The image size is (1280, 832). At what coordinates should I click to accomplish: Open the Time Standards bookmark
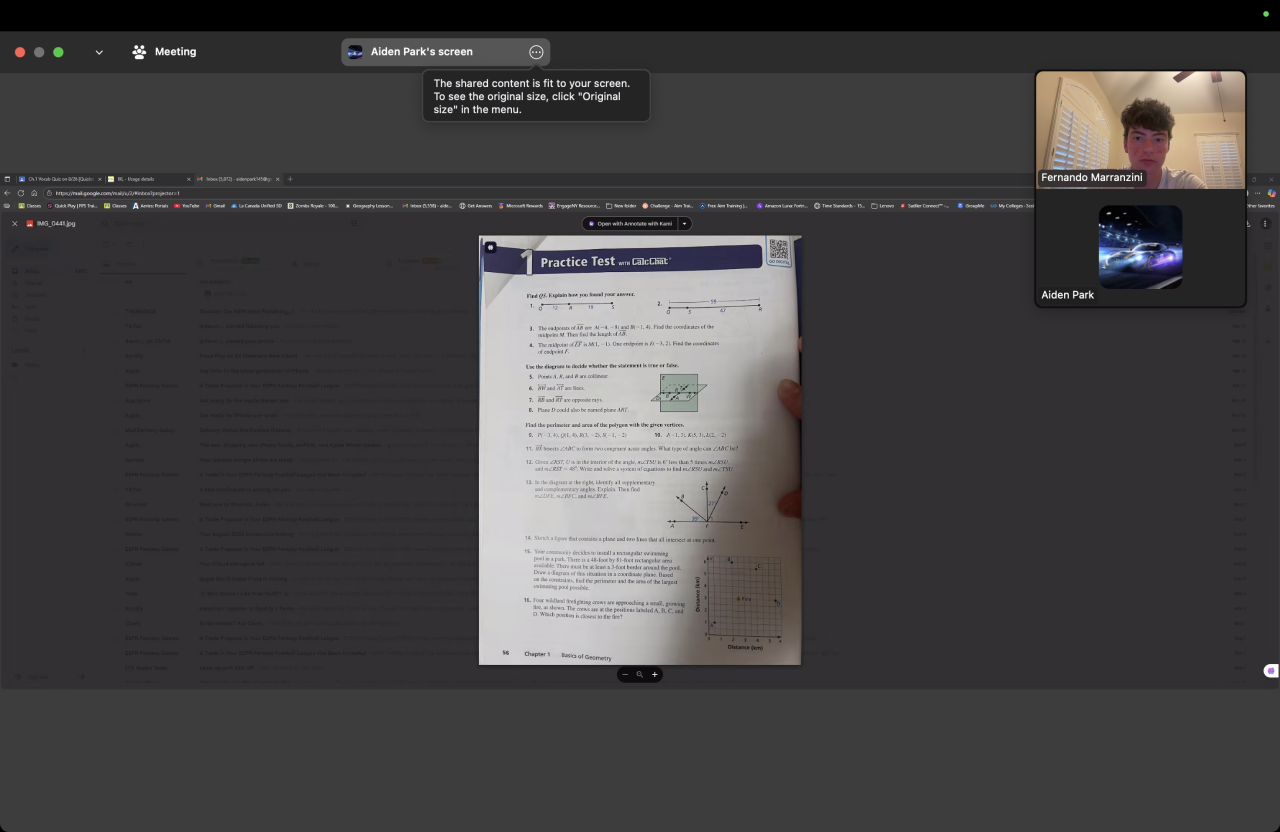click(839, 206)
